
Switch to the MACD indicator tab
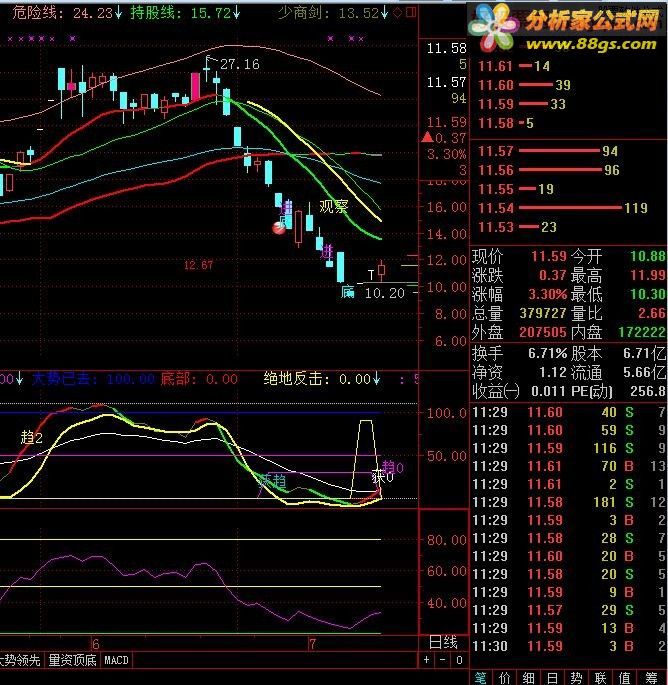click(x=116, y=660)
